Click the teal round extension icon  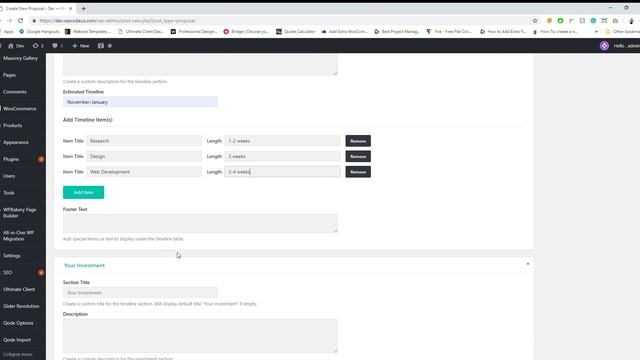593,20
